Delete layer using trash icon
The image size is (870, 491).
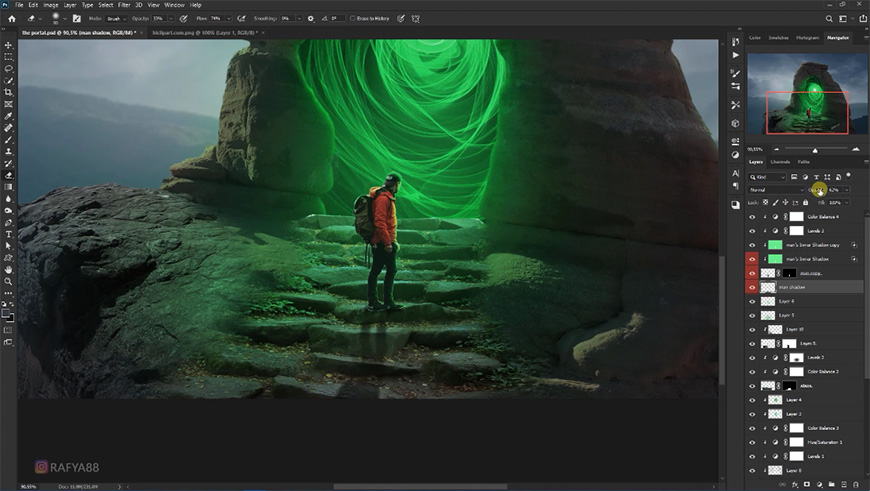tap(856, 484)
